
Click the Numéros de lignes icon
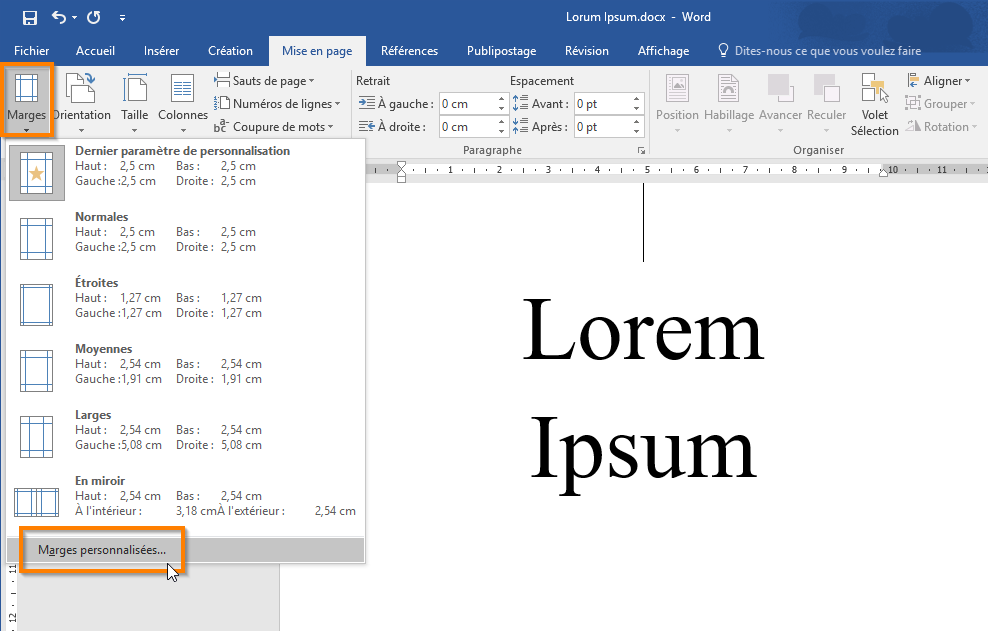pos(222,103)
